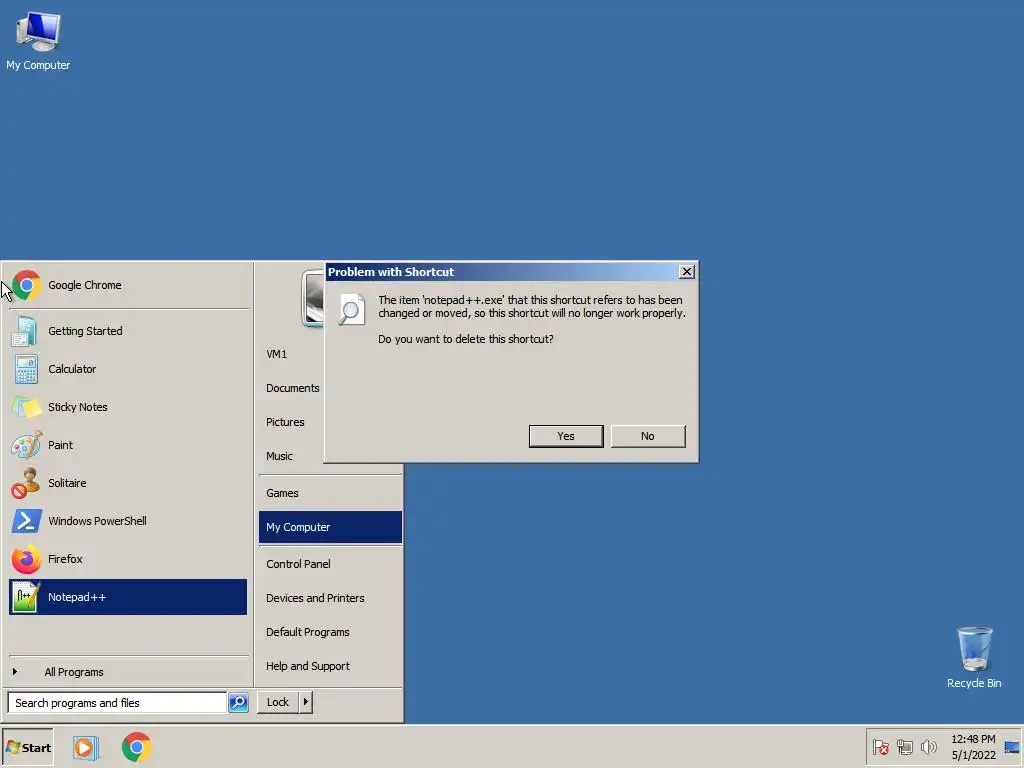The width and height of the screenshot is (1024, 768).
Task: Click the taskbar clock and date
Action: pyautogui.click(x=973, y=747)
